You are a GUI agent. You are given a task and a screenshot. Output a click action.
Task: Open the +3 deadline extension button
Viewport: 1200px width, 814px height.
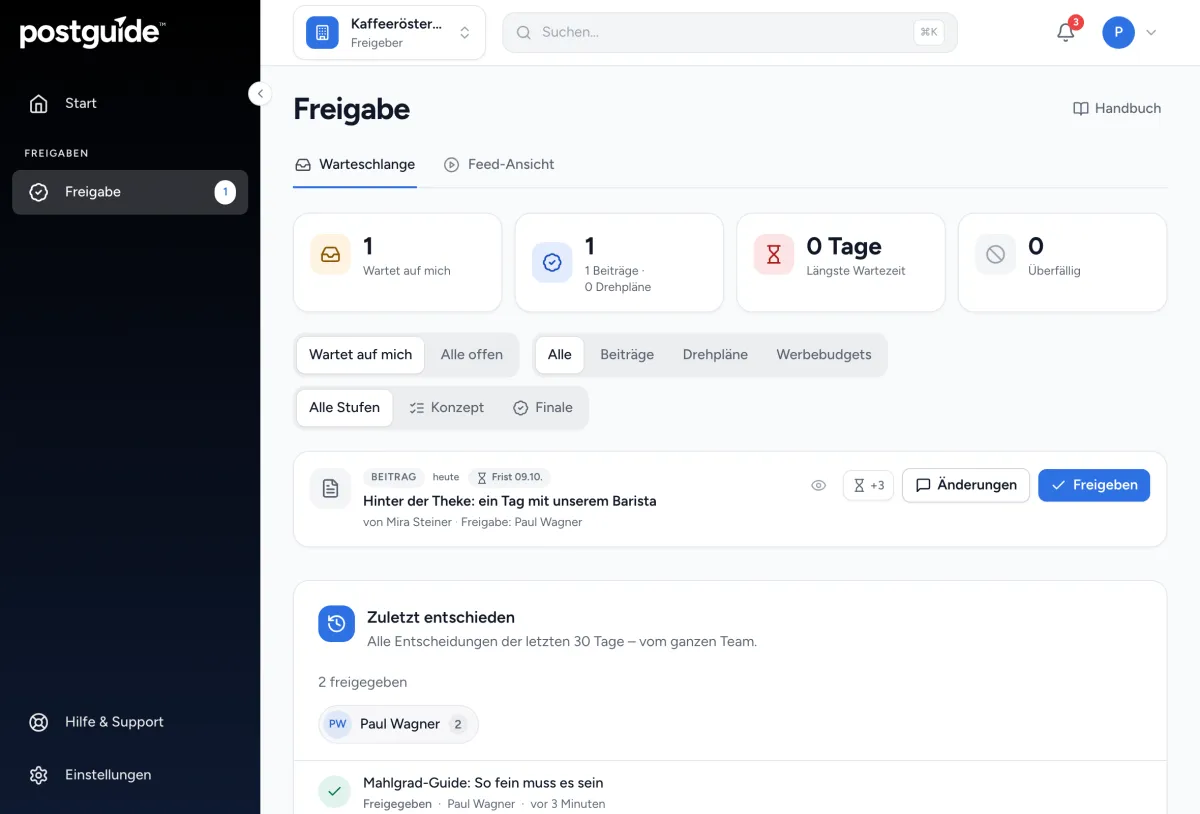[x=868, y=485]
